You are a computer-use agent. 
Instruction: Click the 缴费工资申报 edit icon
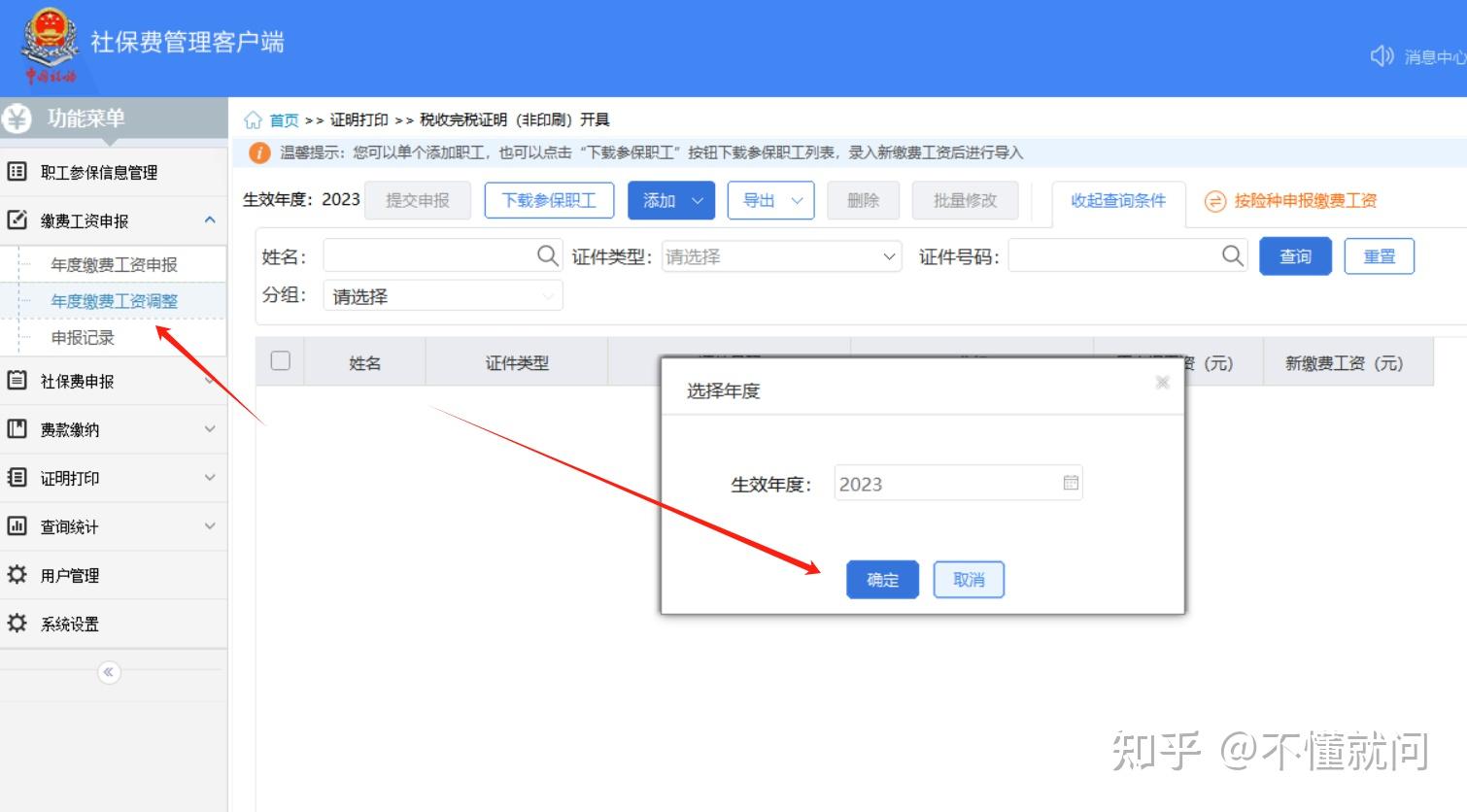(x=17, y=220)
